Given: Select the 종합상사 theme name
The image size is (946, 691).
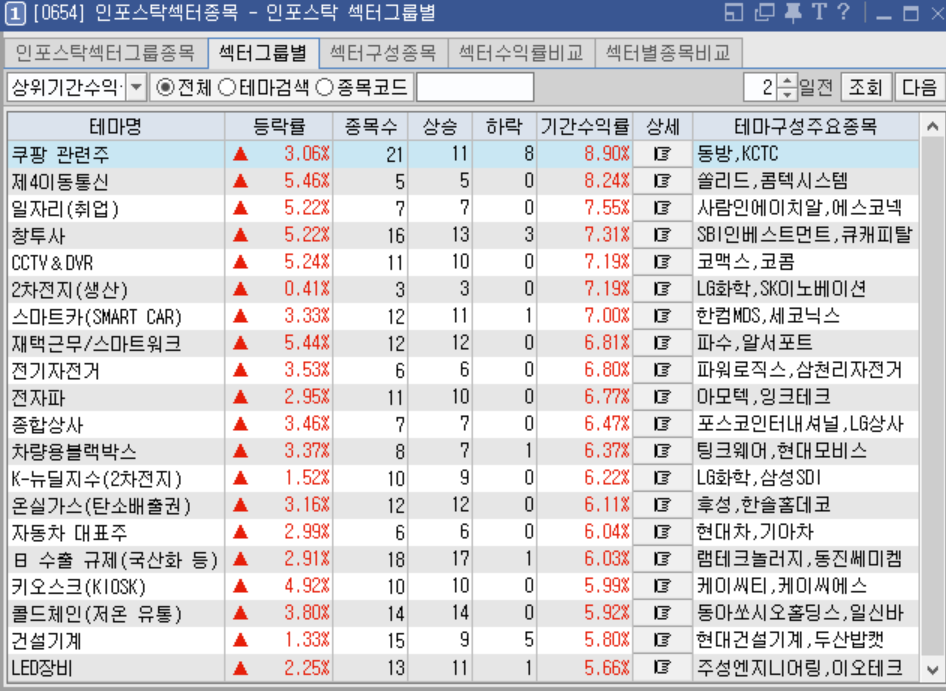Looking at the screenshot, I should click(46, 425).
